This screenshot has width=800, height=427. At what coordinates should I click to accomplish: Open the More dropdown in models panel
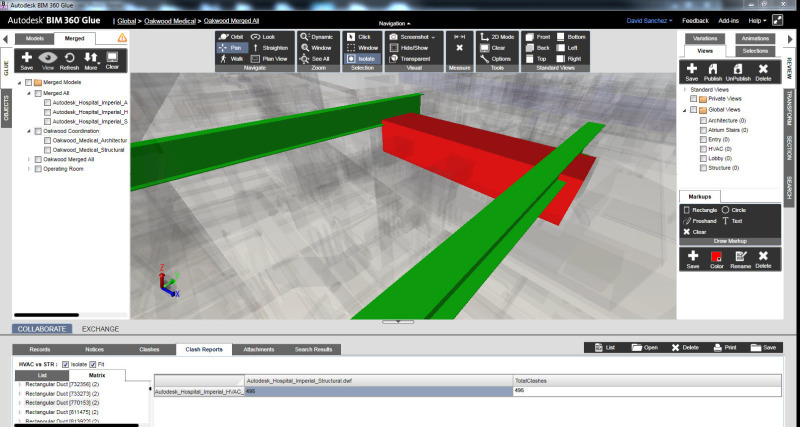[91, 61]
